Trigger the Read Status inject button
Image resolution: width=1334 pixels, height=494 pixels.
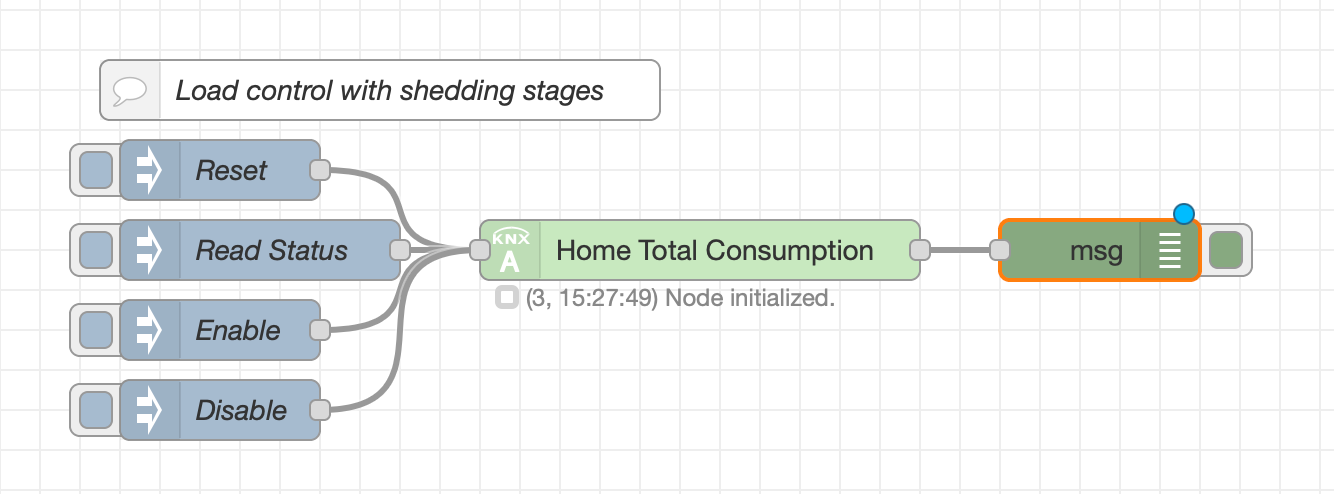pos(95,250)
